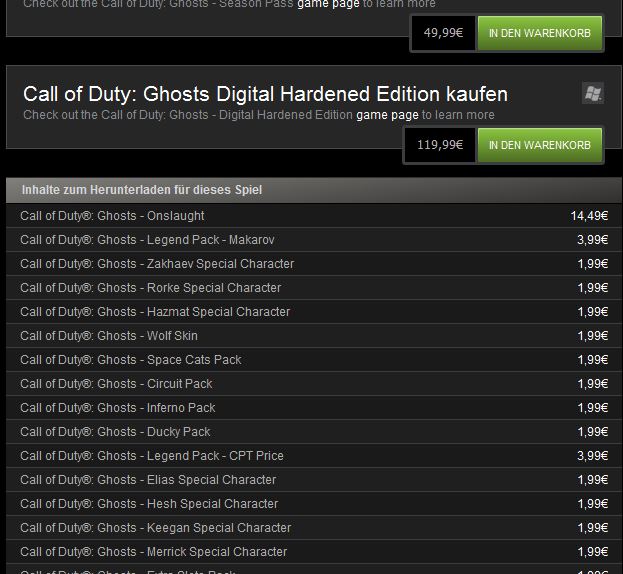
Task: Open game page link for Season Pass
Action: click(x=328, y=4)
